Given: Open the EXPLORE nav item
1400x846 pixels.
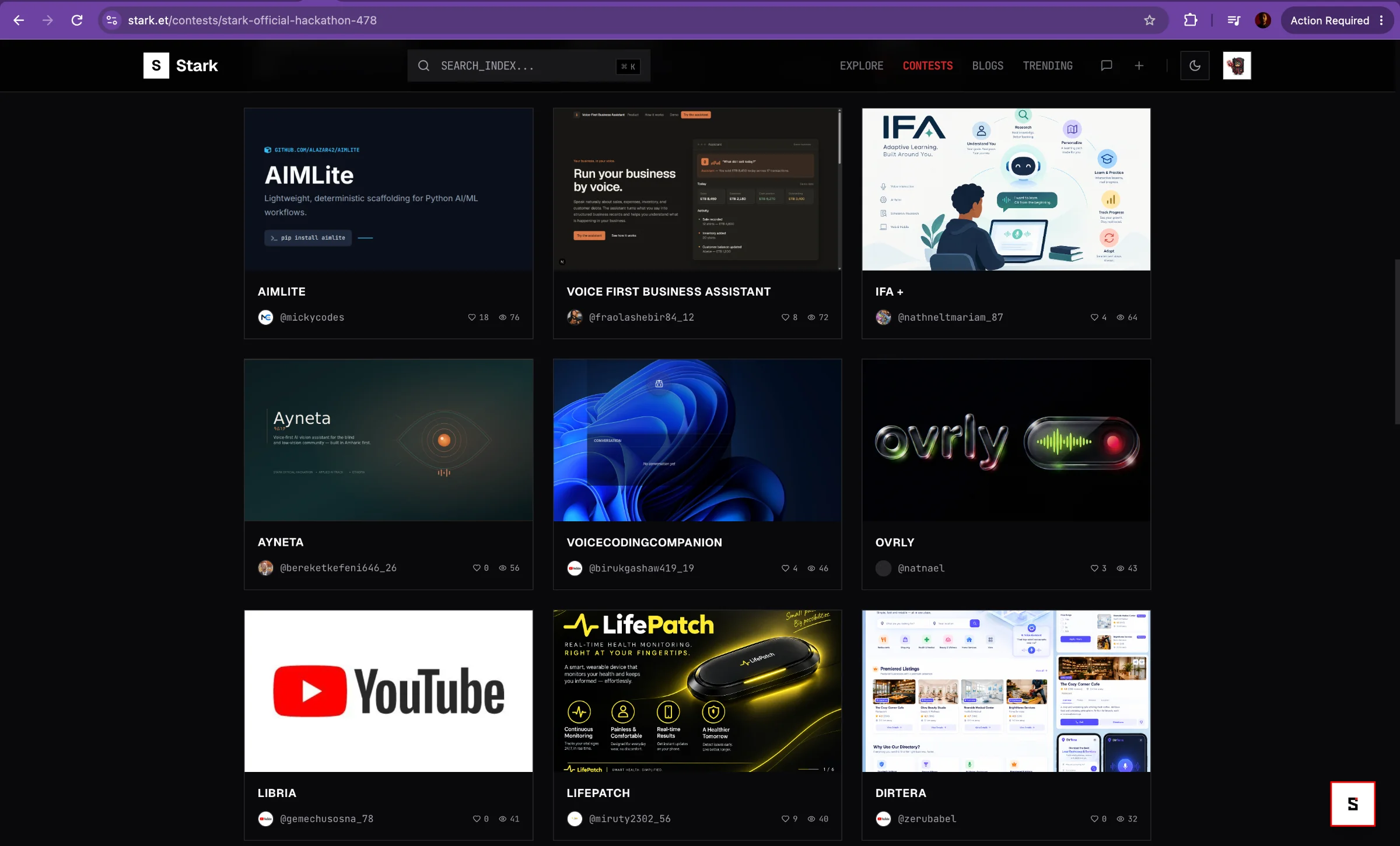Looking at the screenshot, I should coord(862,65).
